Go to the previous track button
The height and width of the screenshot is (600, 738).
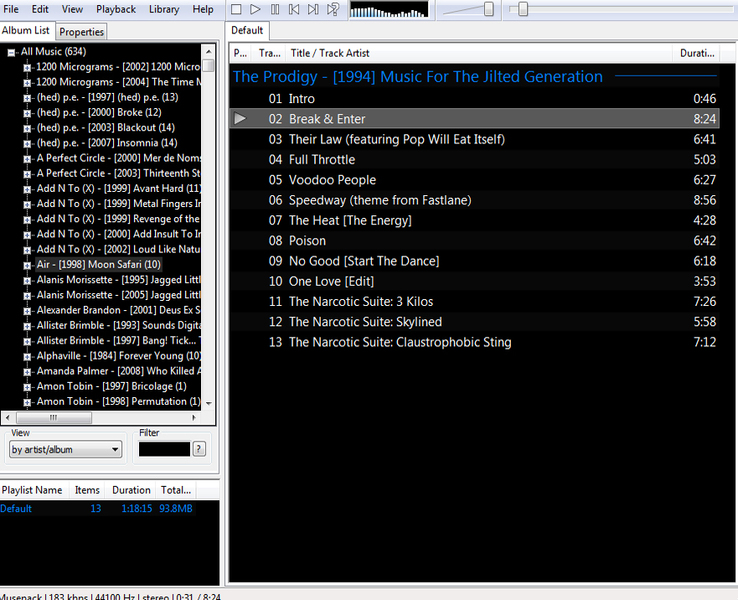[x=294, y=9]
